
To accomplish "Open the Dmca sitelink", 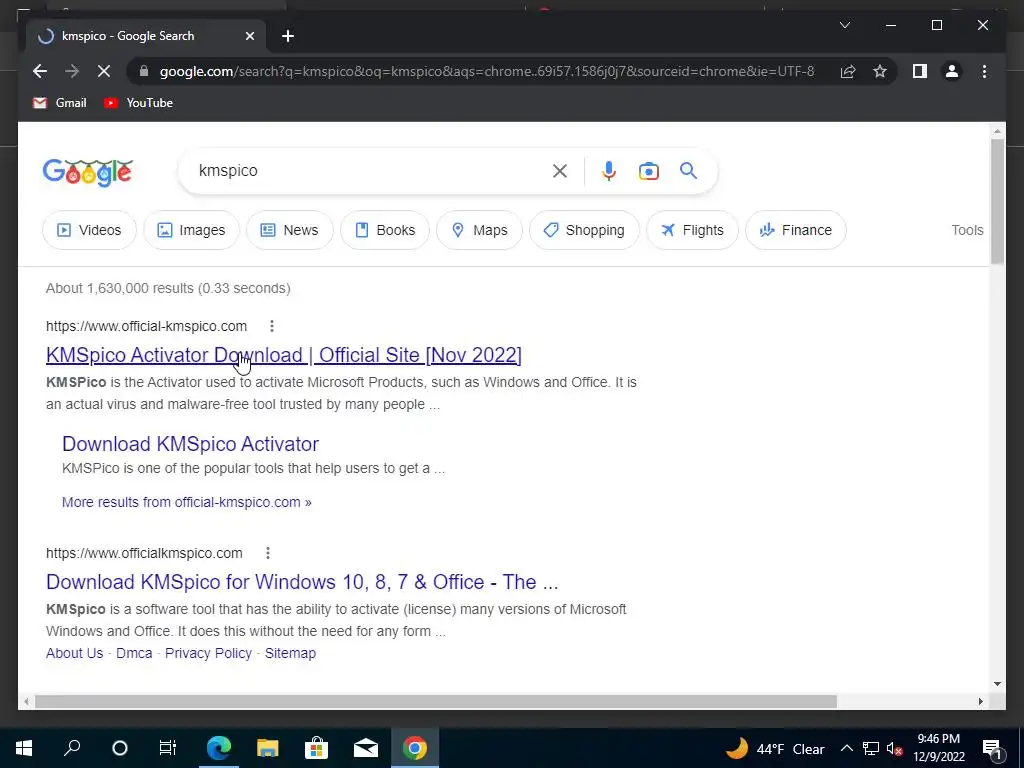I will 134,653.
